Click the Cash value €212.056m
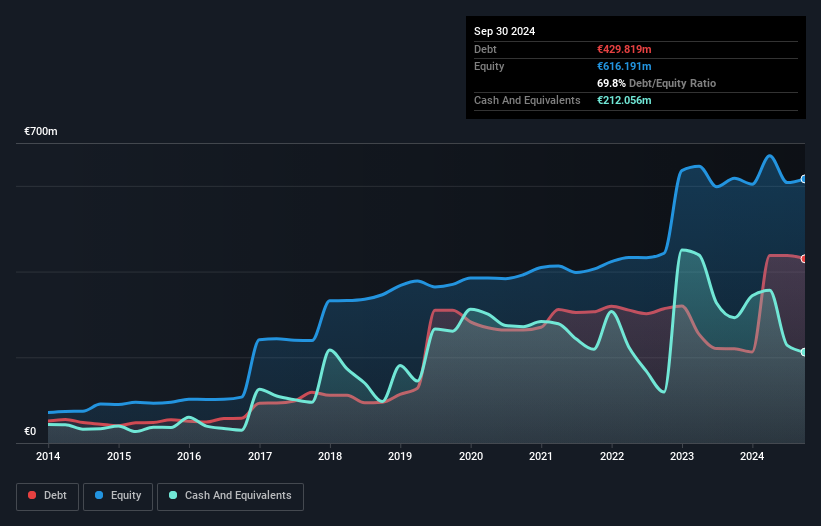The image size is (821, 526). 624,100
